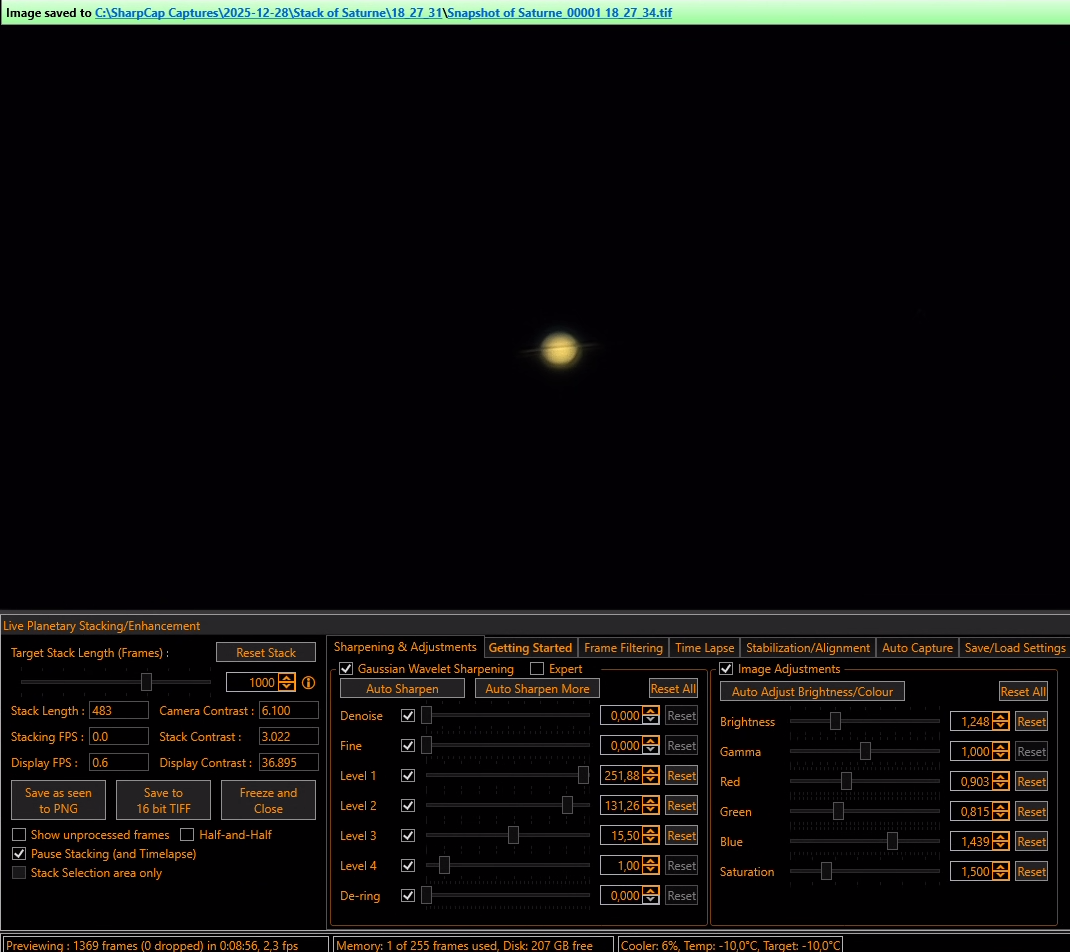The height and width of the screenshot is (952, 1070).
Task: Click the Auto Sharpen button
Action: (x=402, y=689)
